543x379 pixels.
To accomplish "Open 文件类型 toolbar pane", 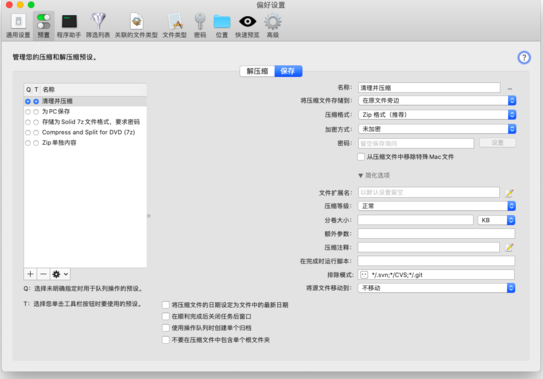I will [175, 26].
